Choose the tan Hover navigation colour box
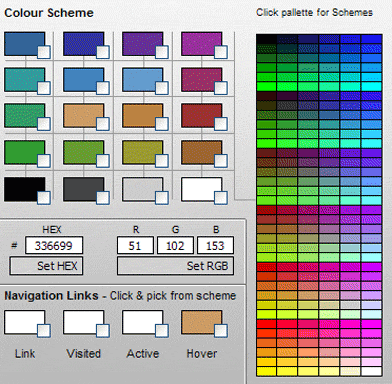392x384 pixels. point(202,322)
